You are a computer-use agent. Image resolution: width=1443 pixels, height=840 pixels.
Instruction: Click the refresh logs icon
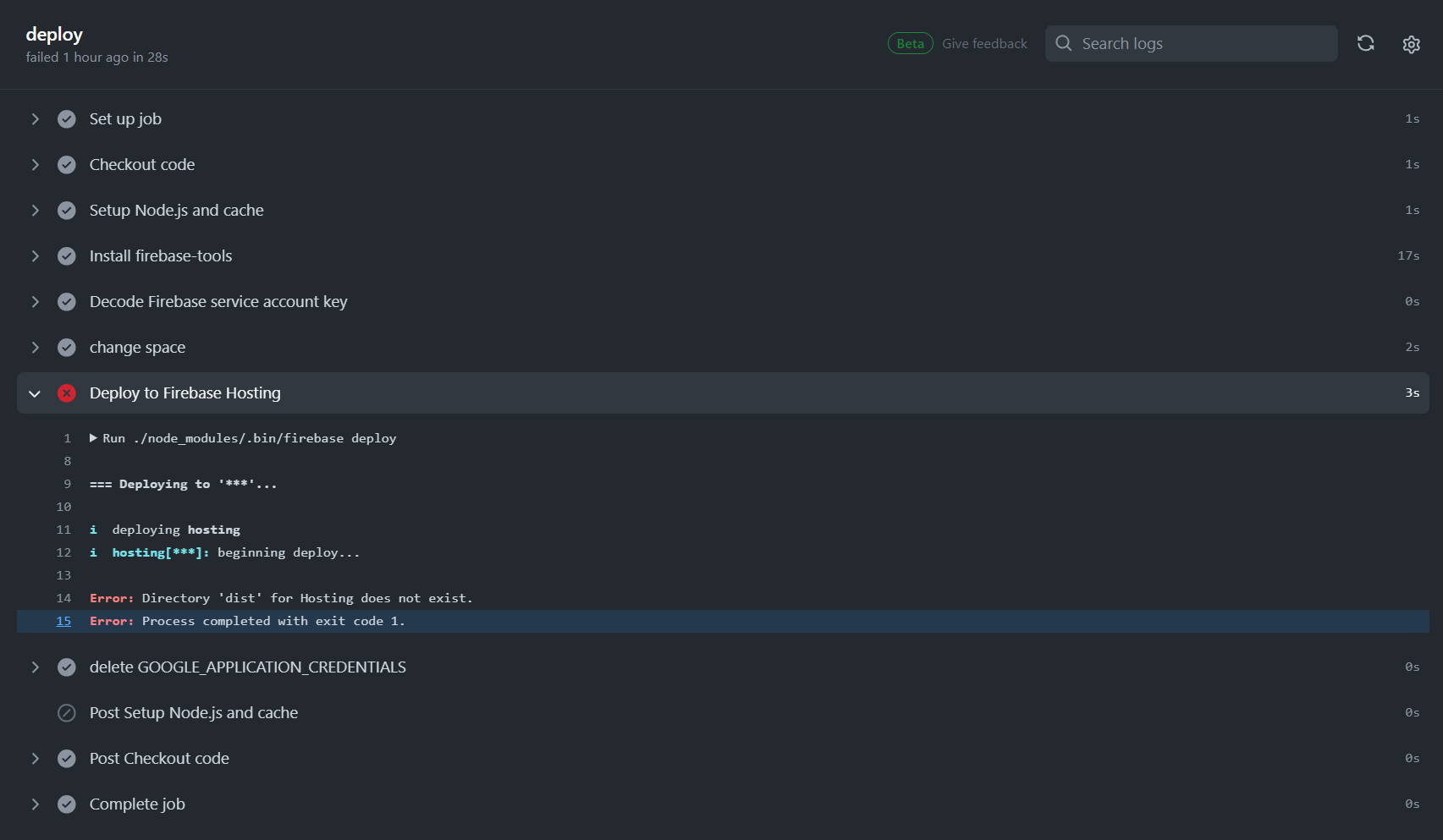tap(1365, 43)
